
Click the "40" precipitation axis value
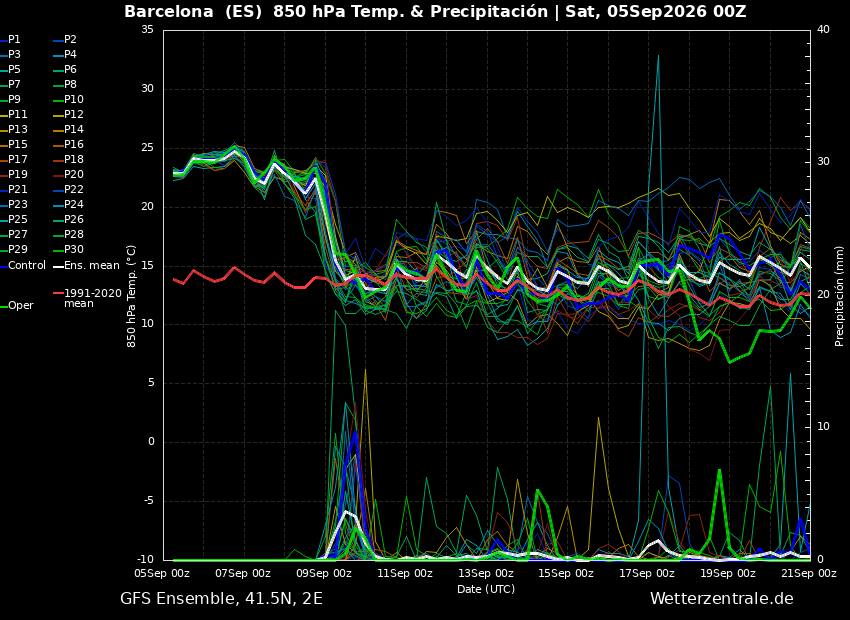pyautogui.click(x=823, y=29)
